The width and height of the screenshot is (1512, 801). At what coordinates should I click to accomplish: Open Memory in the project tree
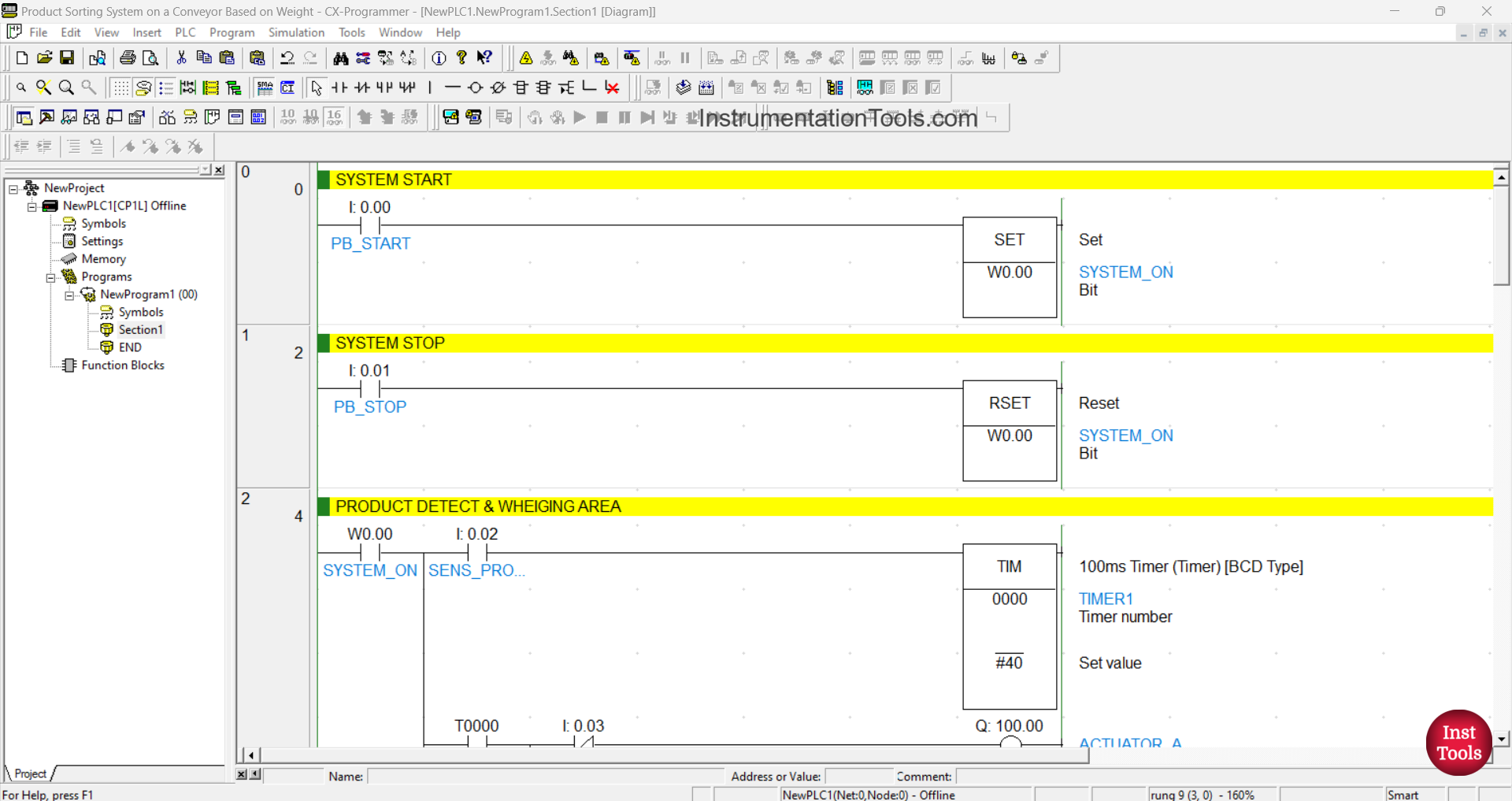103,259
